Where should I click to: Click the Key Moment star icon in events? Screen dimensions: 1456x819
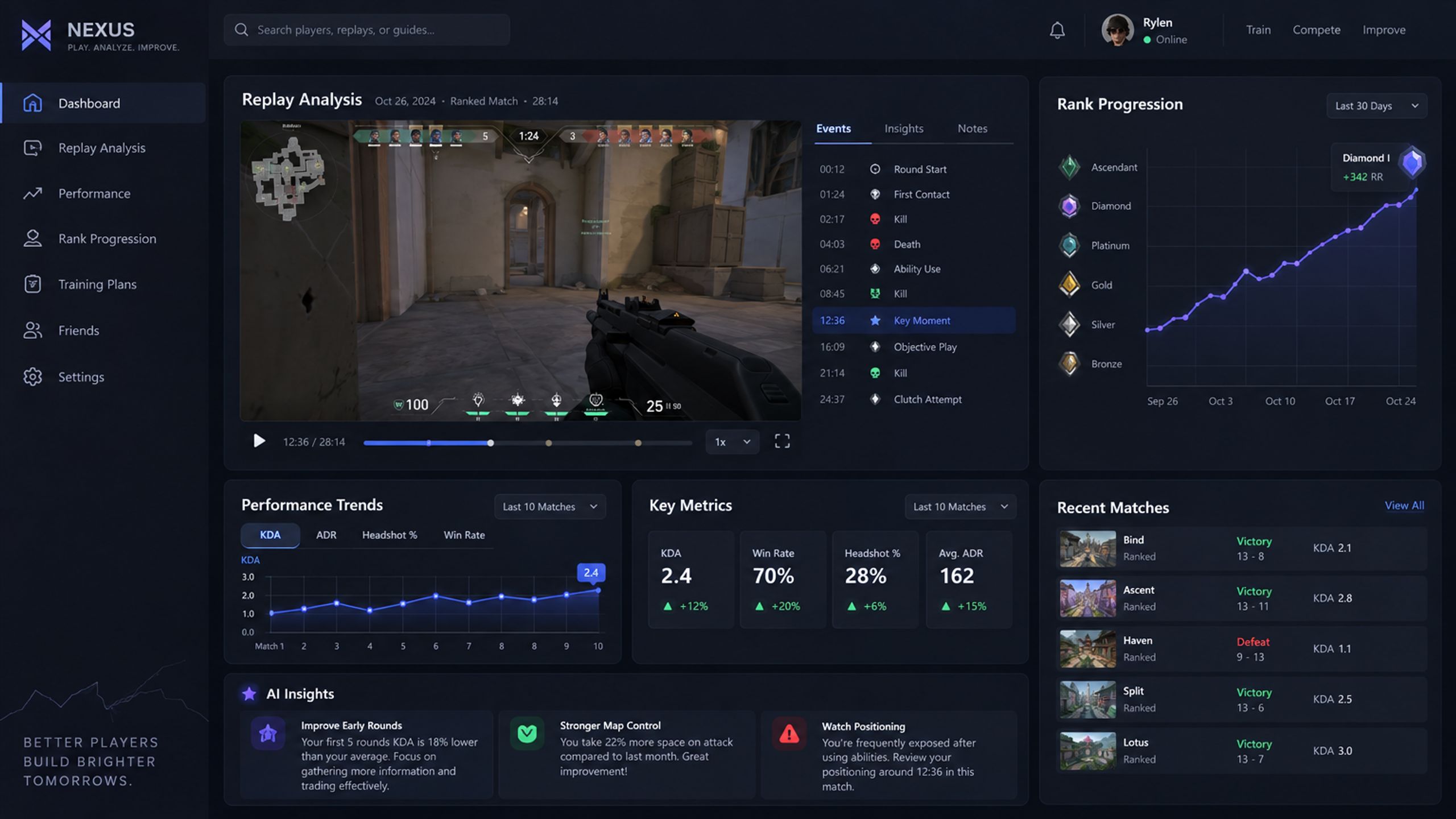[875, 320]
